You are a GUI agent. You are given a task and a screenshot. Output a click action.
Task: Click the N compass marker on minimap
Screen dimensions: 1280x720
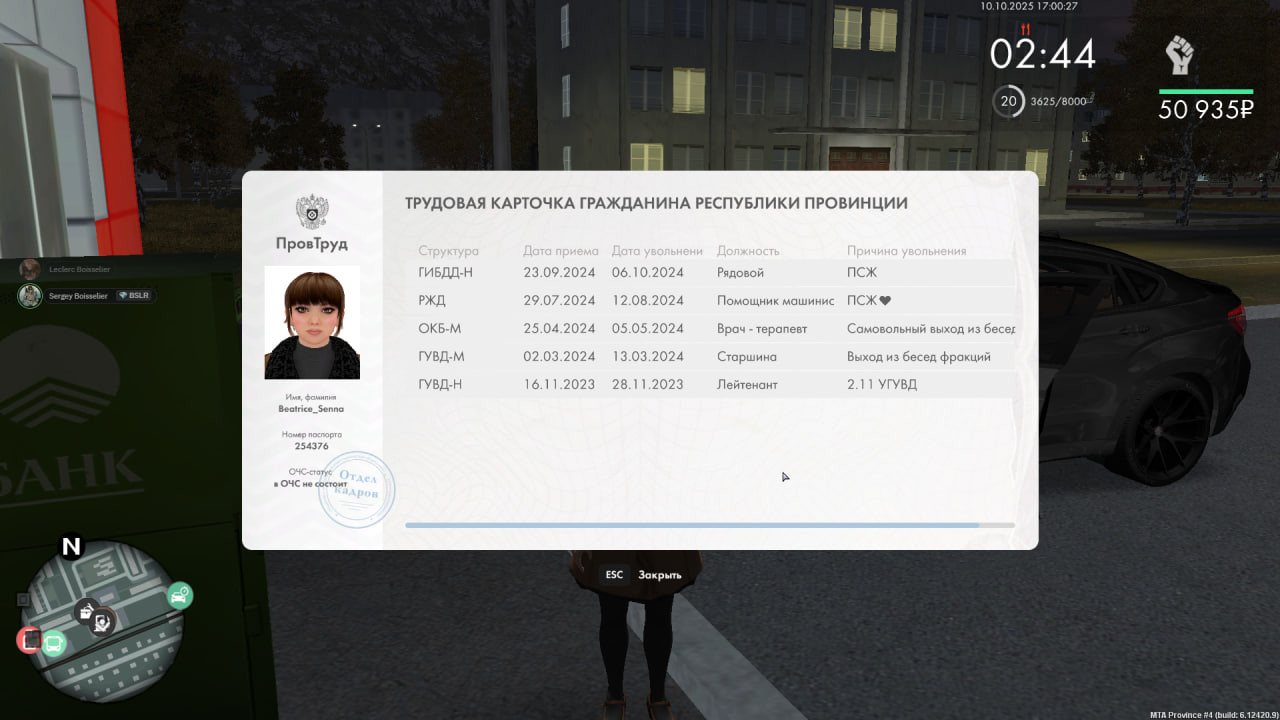click(x=71, y=547)
